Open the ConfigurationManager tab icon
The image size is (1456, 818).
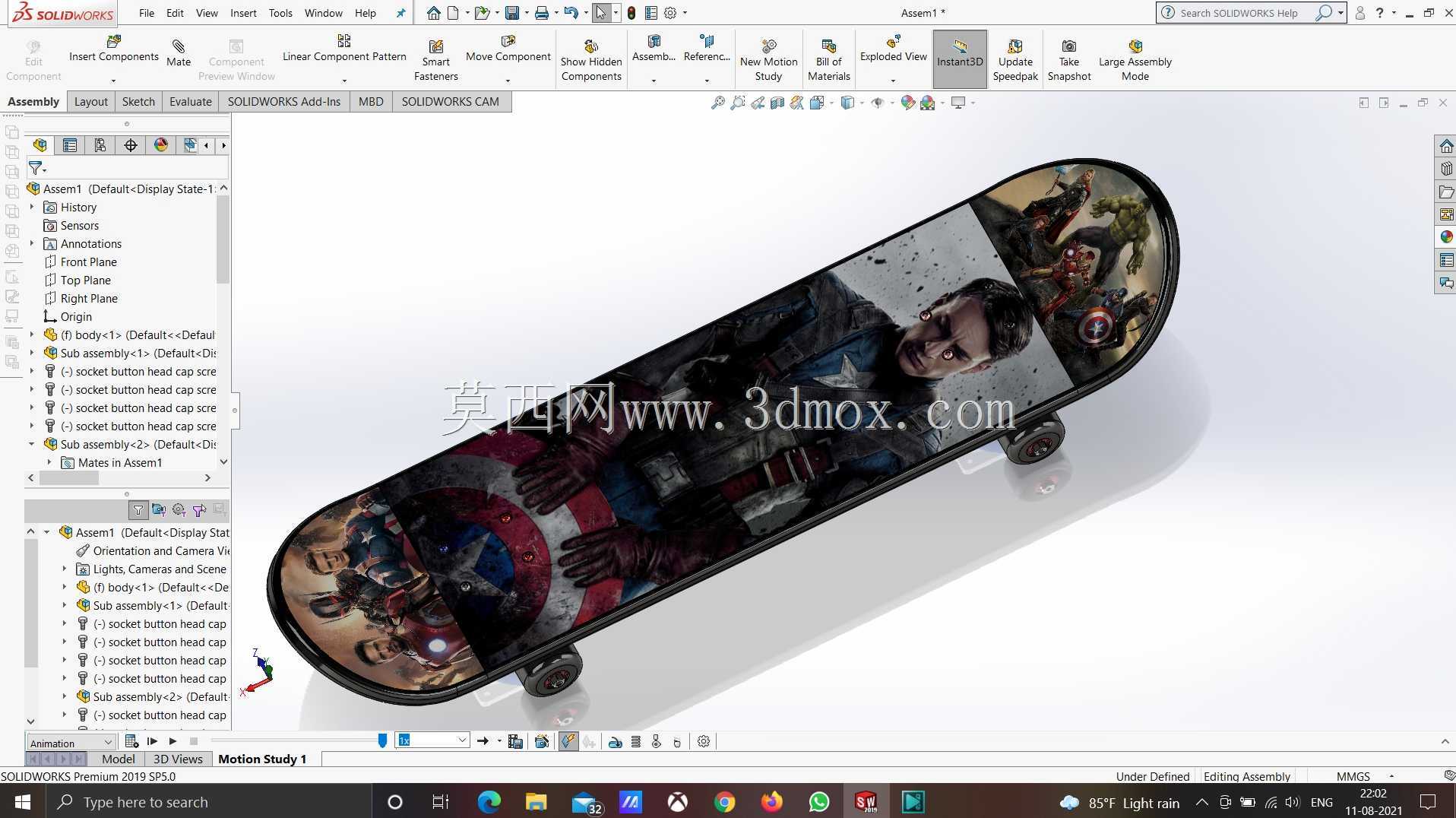tap(100, 145)
